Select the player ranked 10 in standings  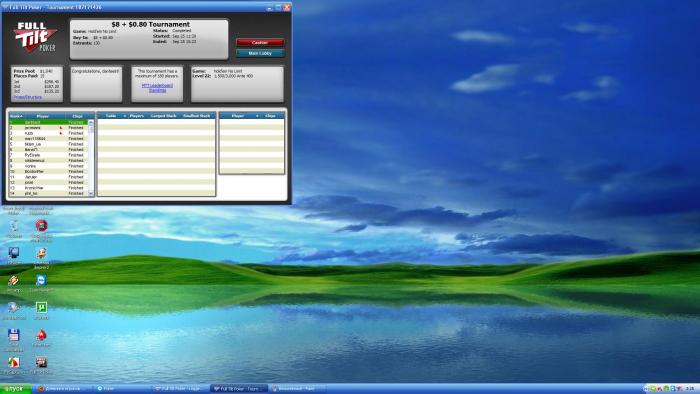pyautogui.click(x=48, y=171)
